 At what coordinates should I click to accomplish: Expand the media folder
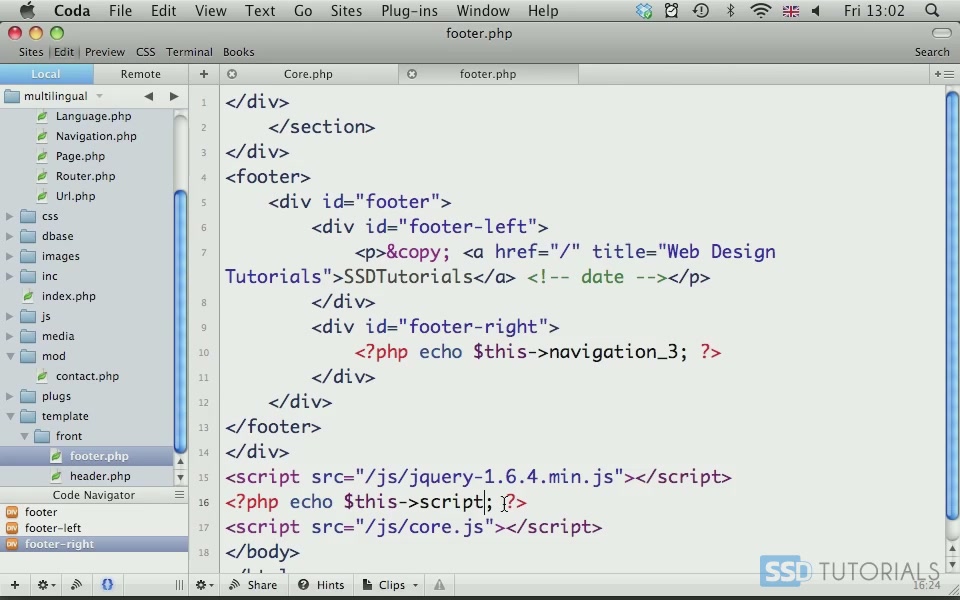pos(9,336)
